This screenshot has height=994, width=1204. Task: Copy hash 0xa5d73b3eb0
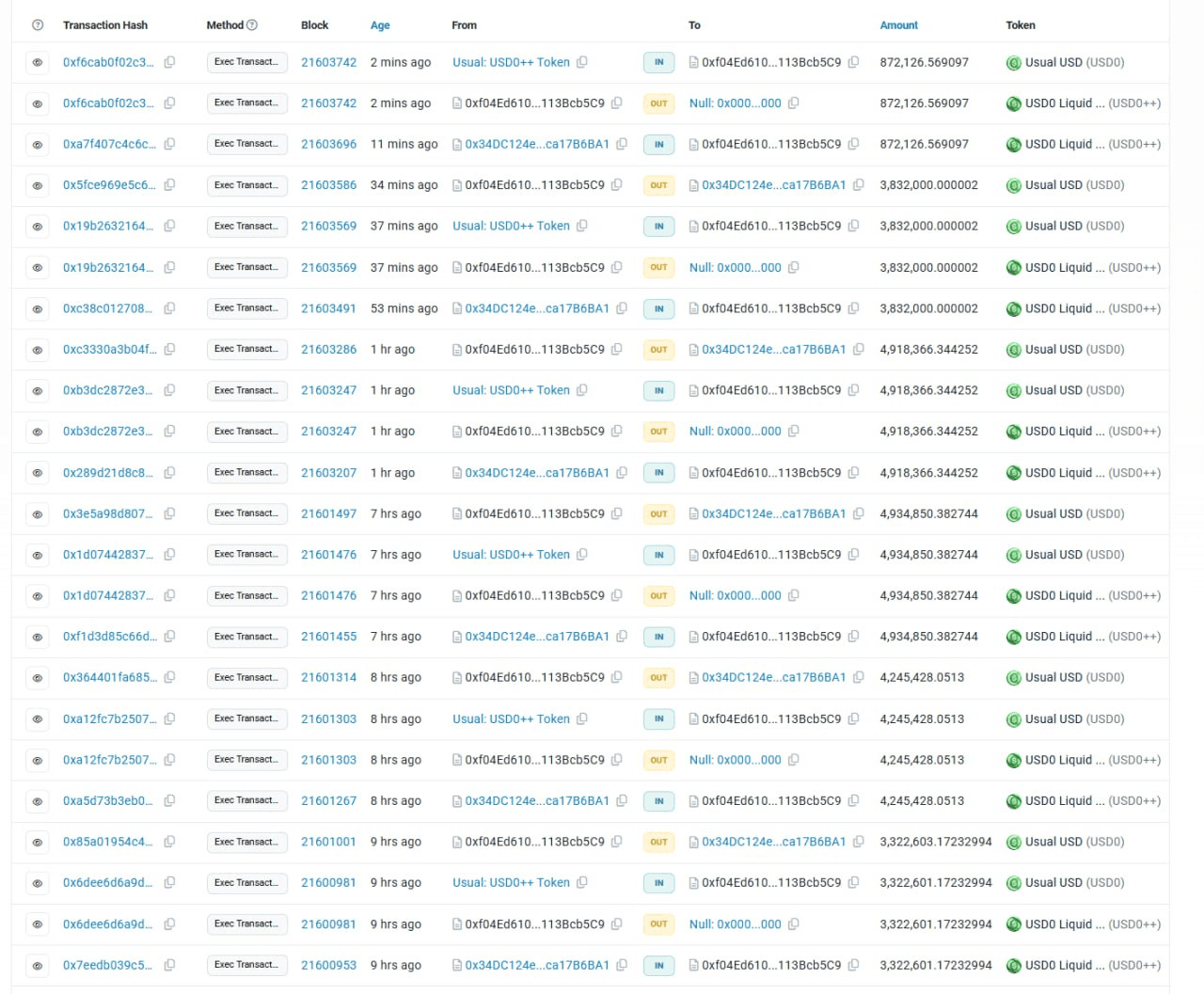coord(169,800)
